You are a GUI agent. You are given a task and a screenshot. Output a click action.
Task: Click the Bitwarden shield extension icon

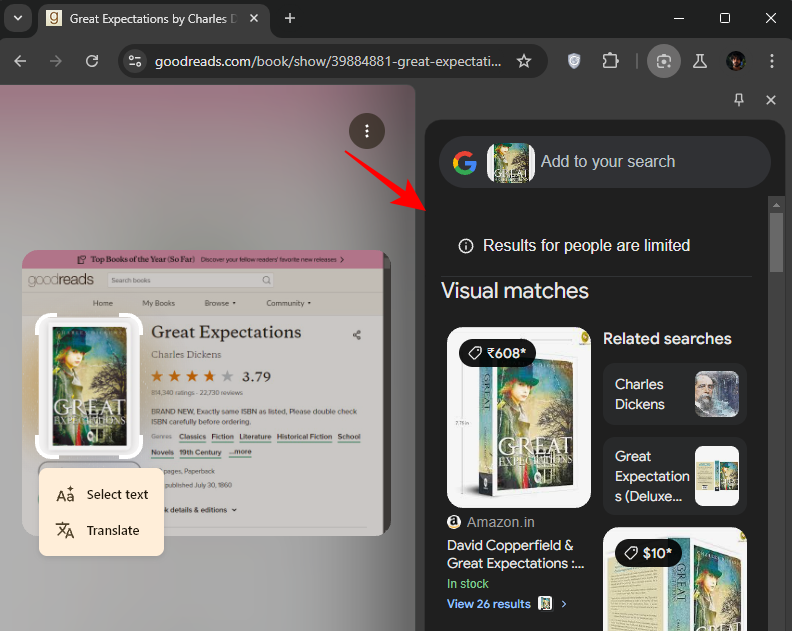[x=574, y=61]
